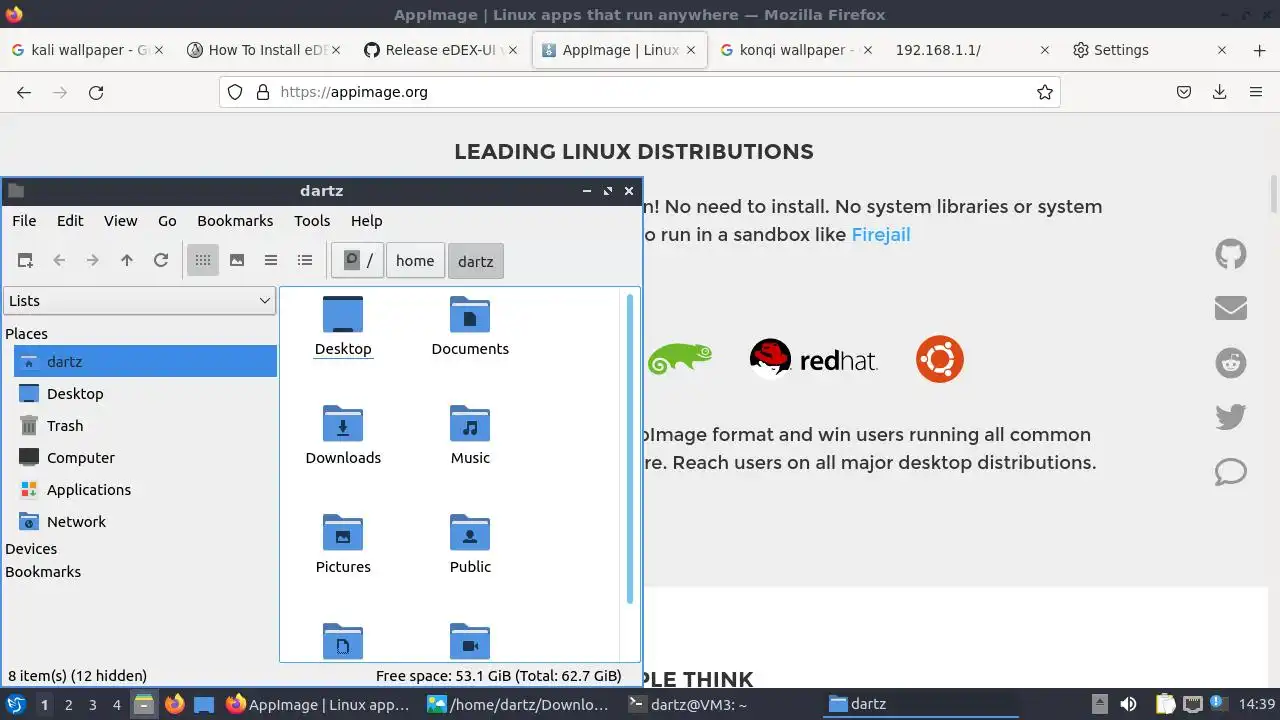1280x720 pixels.
Task: Switch to 'Release eDEX-UI' GitHub tab
Action: [442, 50]
